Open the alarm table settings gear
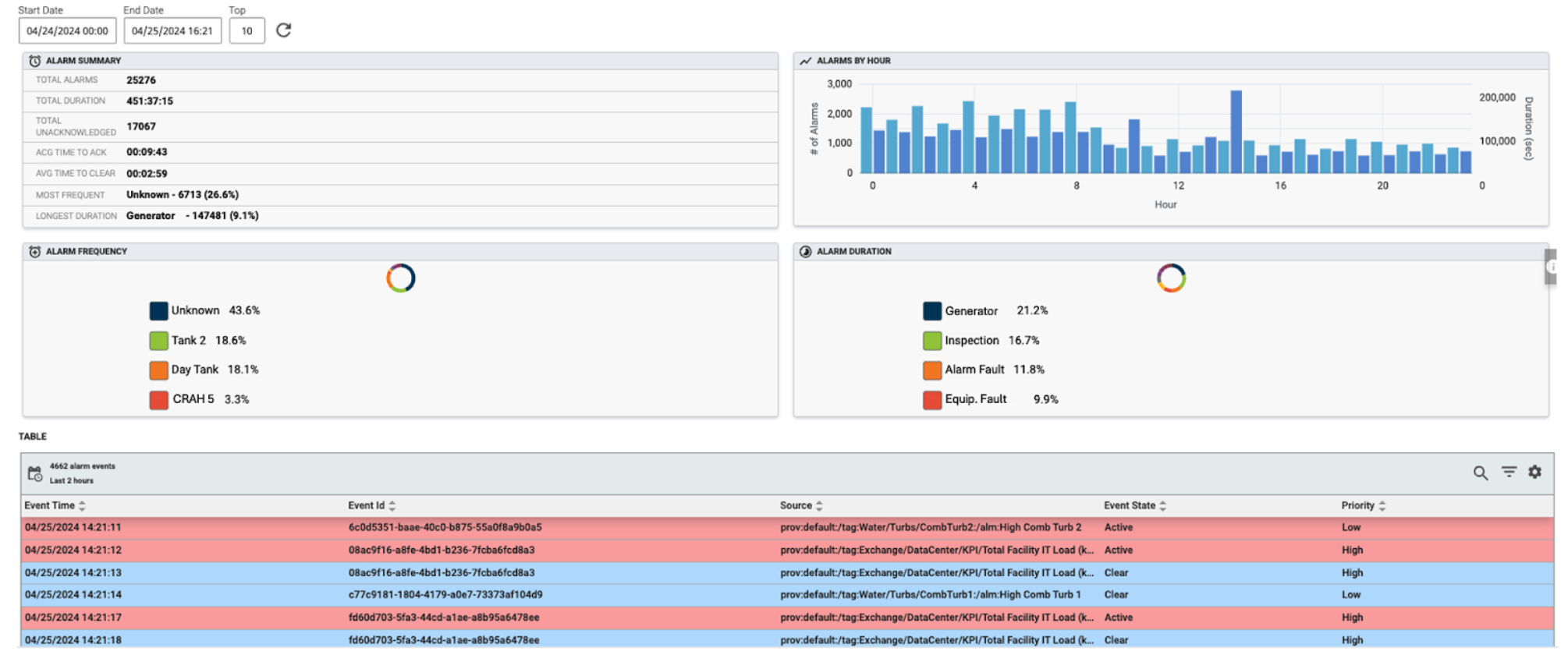The width and height of the screenshot is (1568, 669). pyautogui.click(x=1534, y=472)
